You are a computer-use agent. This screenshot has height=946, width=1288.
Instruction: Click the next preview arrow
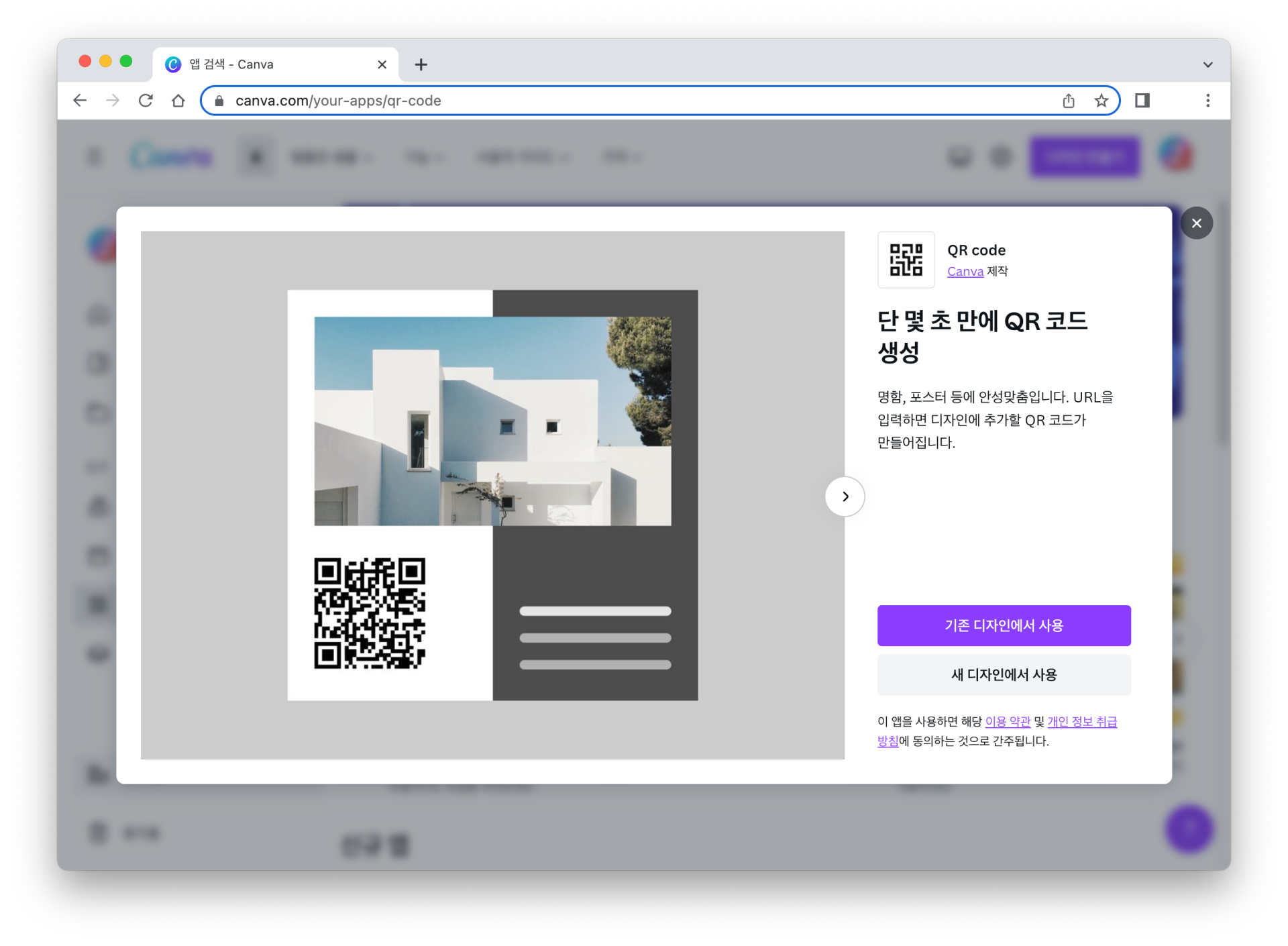tap(845, 496)
